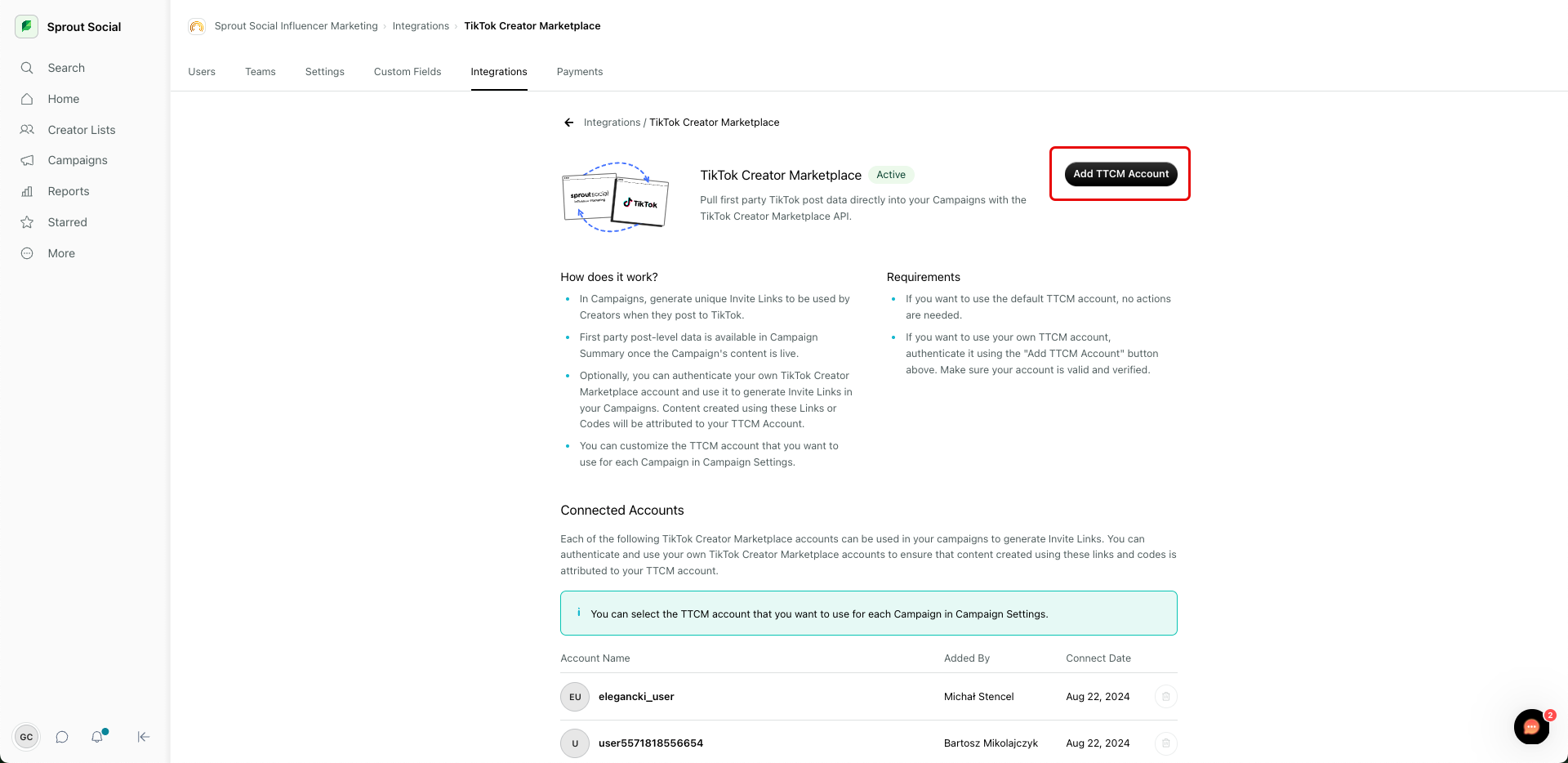This screenshot has height=763, width=1568.
Task: Switch to the Settings tab
Action: pyautogui.click(x=325, y=72)
